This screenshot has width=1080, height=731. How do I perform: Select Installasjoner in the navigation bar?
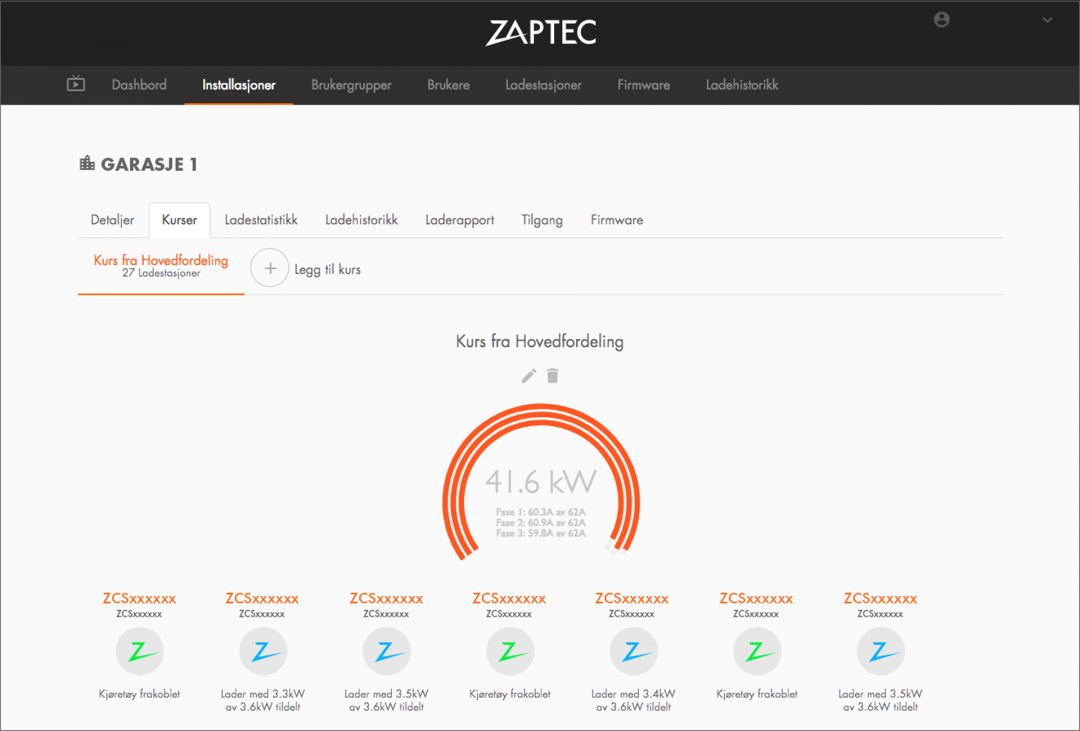239,85
